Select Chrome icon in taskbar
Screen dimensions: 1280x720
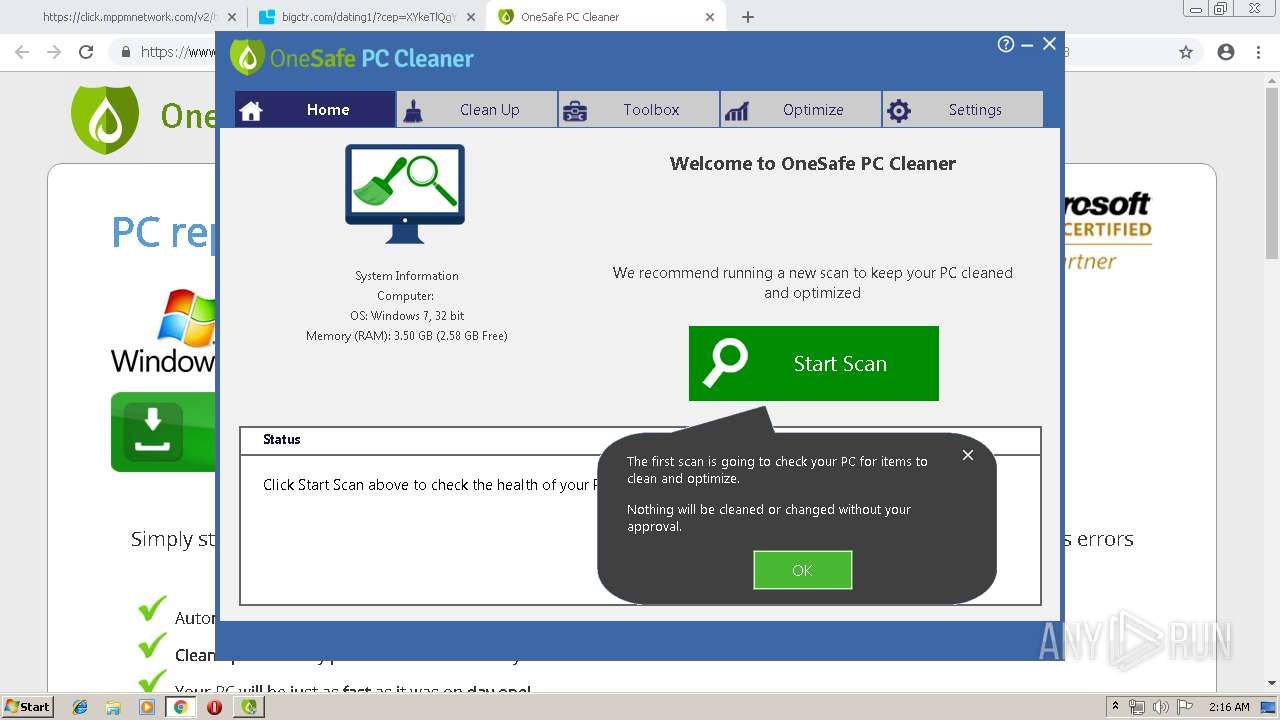[x=181, y=707]
